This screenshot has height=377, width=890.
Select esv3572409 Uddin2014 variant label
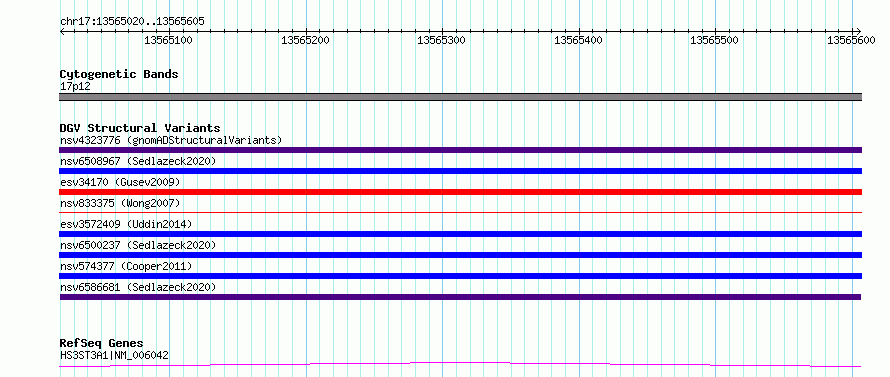pos(126,224)
